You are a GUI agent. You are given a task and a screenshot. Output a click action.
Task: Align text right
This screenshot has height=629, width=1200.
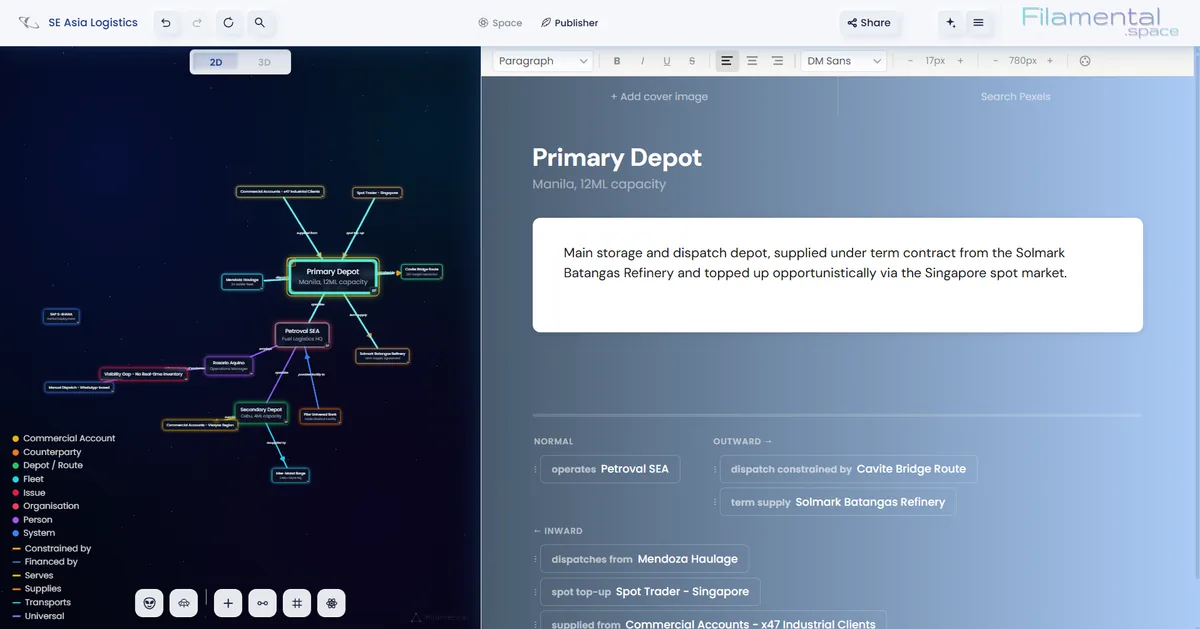(777, 61)
